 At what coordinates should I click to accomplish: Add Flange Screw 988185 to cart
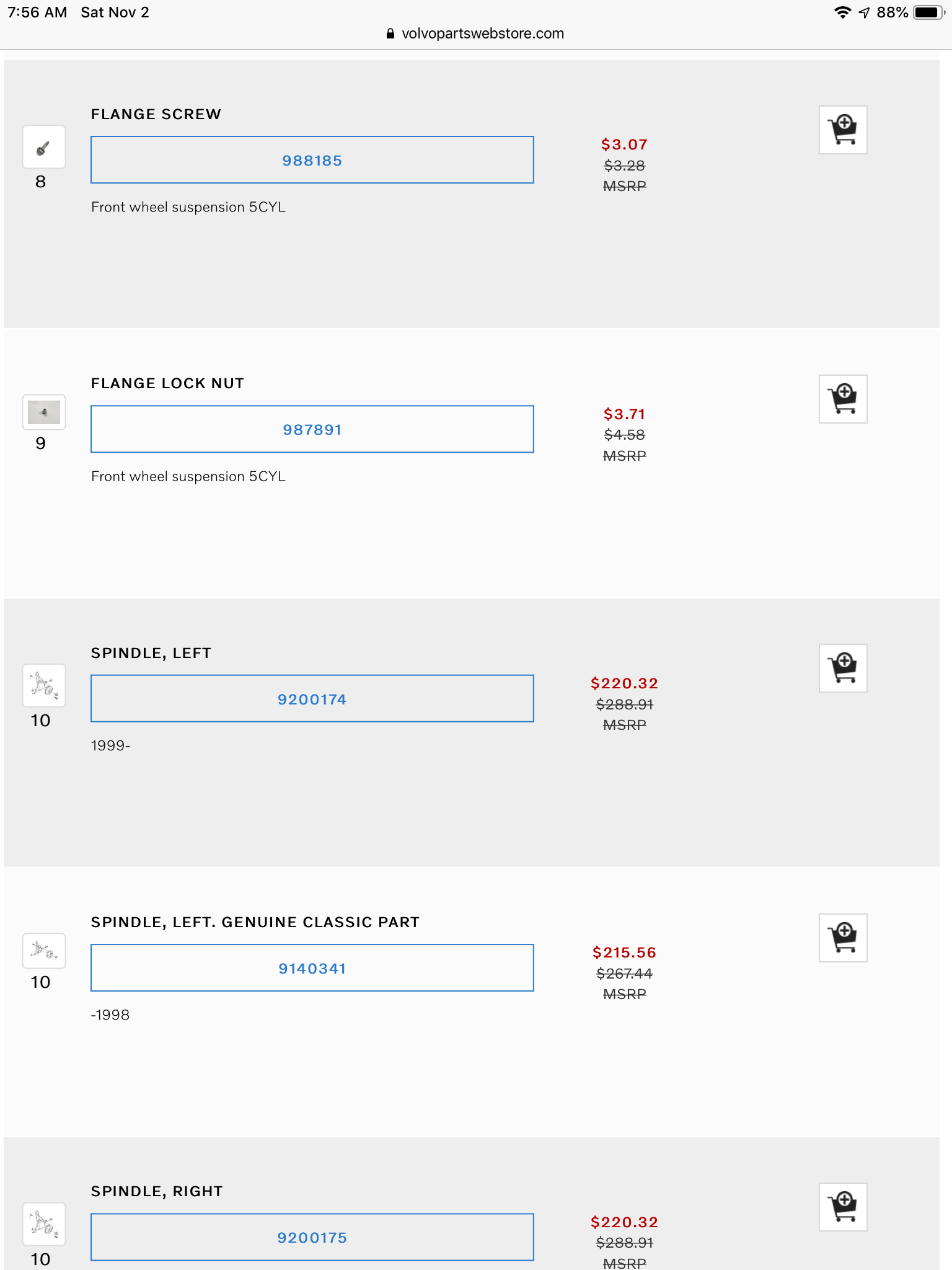(843, 130)
